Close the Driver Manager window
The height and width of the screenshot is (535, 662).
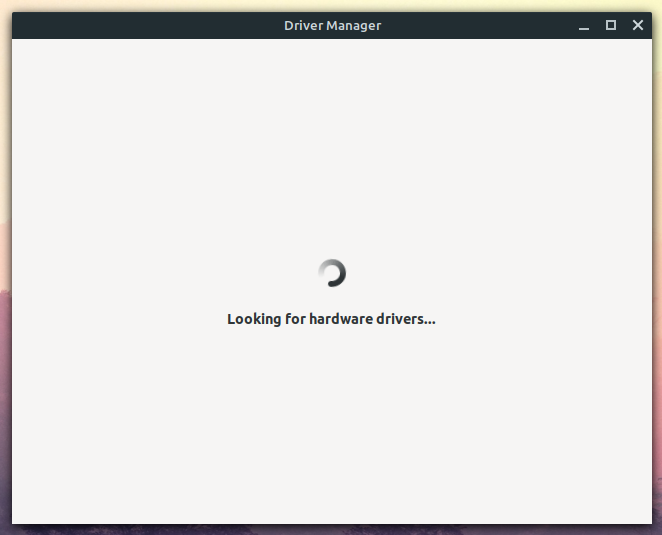tap(638, 25)
